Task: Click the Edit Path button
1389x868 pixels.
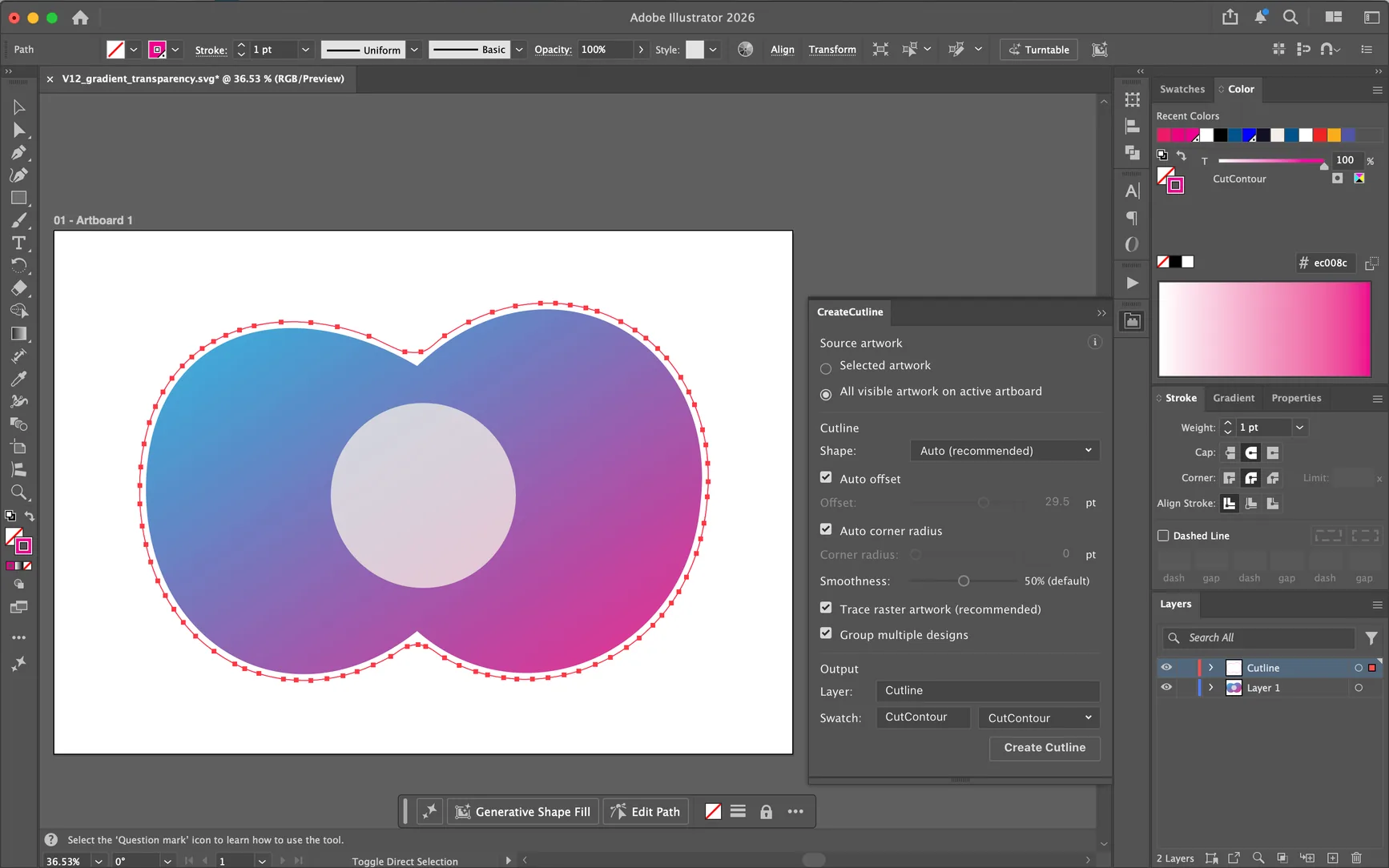Action: (x=645, y=812)
